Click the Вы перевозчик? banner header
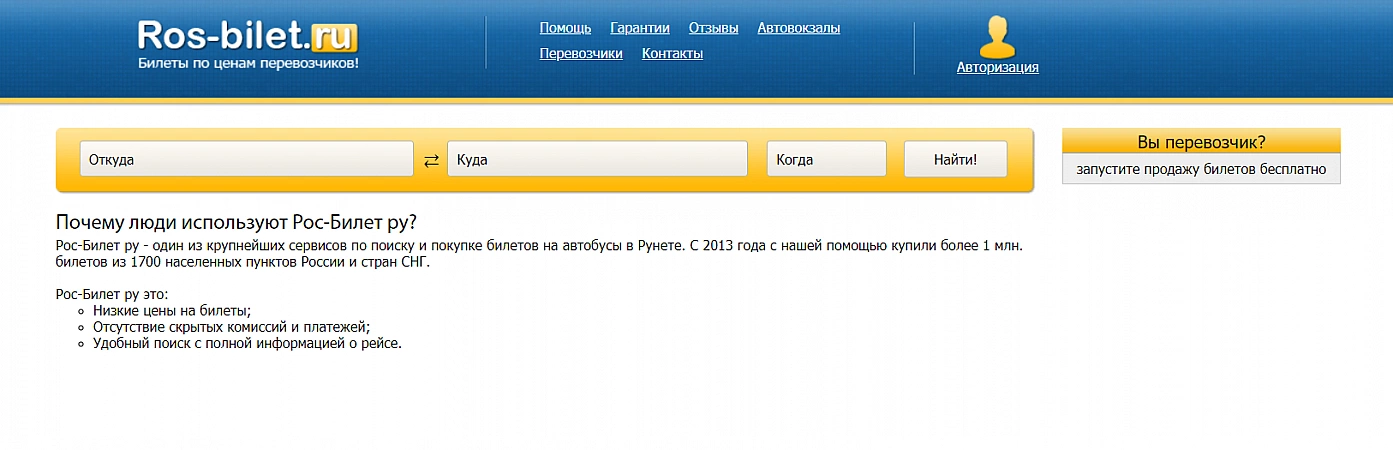Screen dimensions: 1393x450 [1200, 142]
